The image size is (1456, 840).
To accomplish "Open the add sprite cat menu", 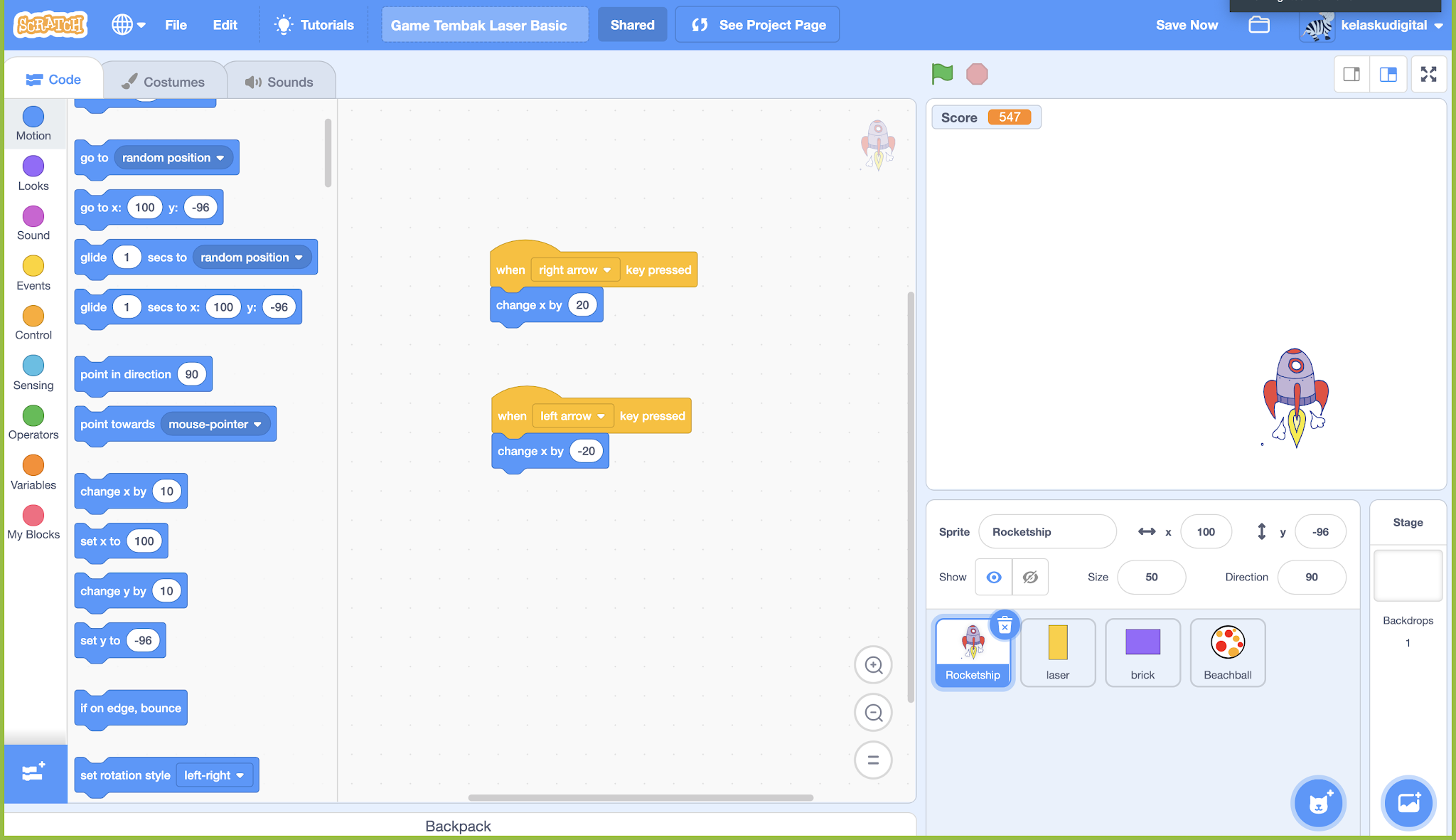I will [1319, 803].
